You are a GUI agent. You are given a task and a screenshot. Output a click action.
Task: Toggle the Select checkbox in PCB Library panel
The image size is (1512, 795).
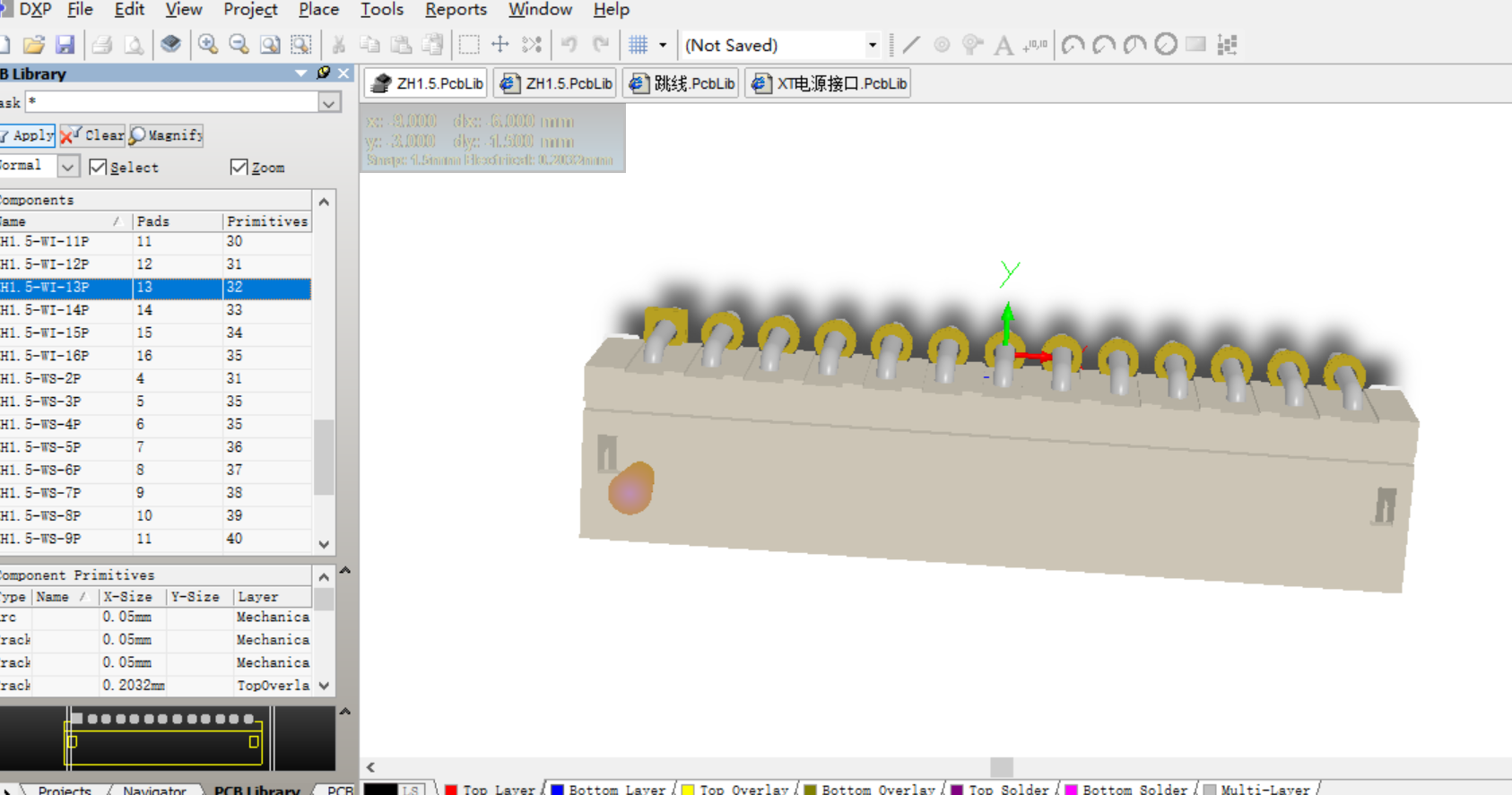(98, 168)
